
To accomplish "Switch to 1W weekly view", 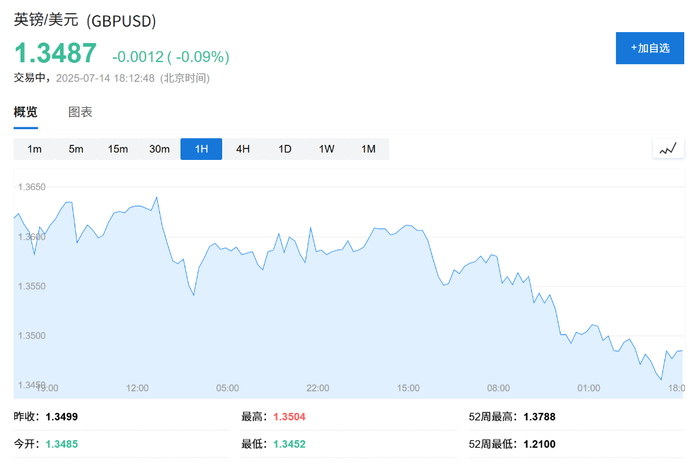I will (327, 149).
